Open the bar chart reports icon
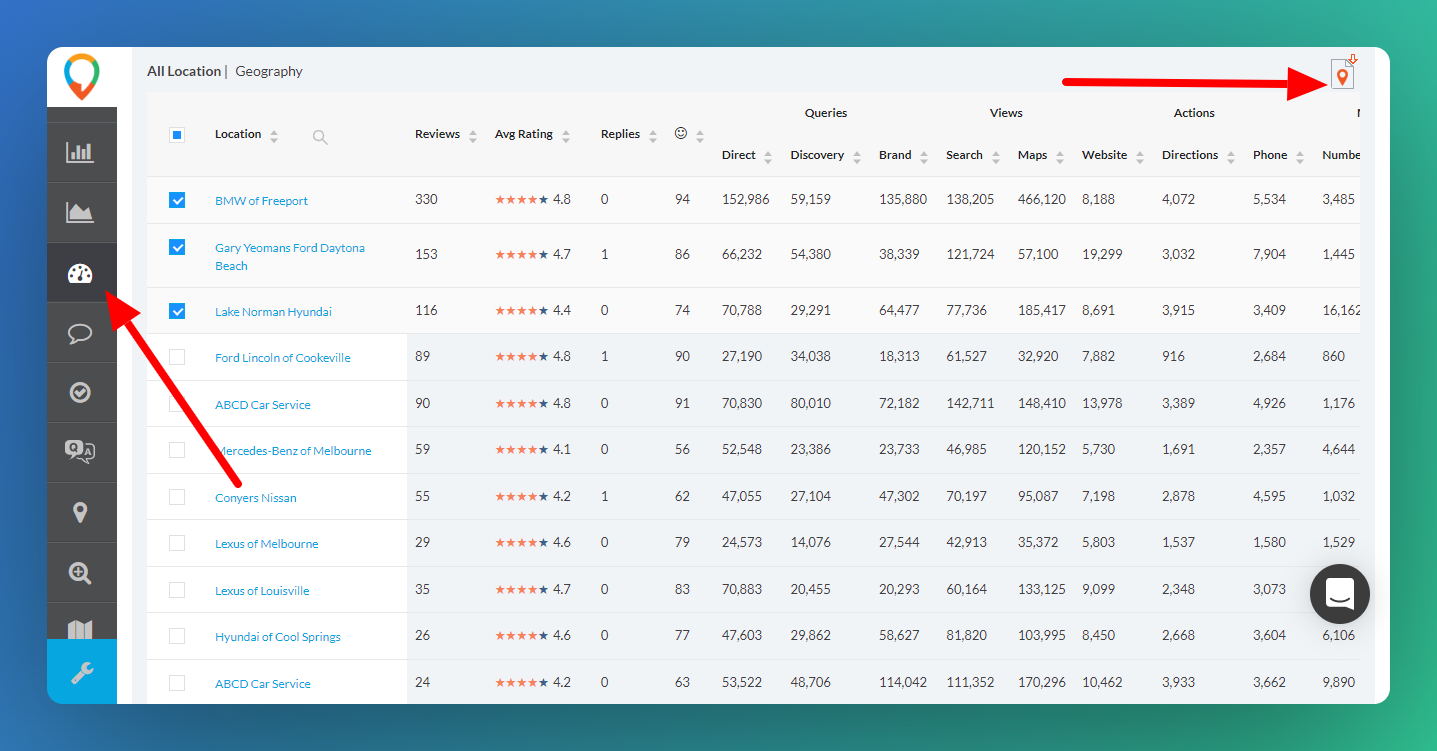1437x751 pixels. (80, 152)
